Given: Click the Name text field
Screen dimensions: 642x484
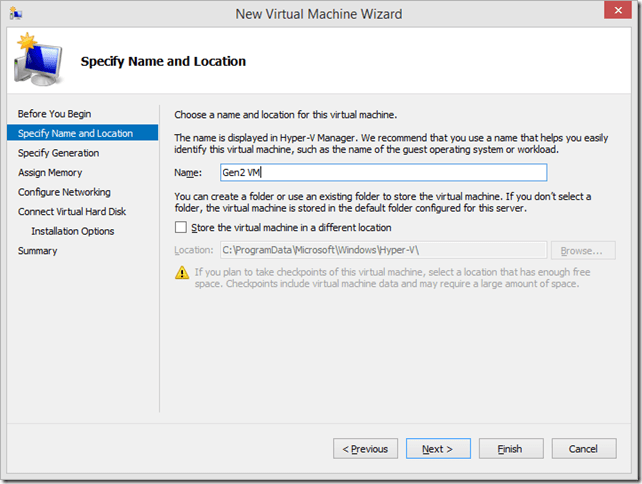Looking at the screenshot, I should (x=382, y=173).
